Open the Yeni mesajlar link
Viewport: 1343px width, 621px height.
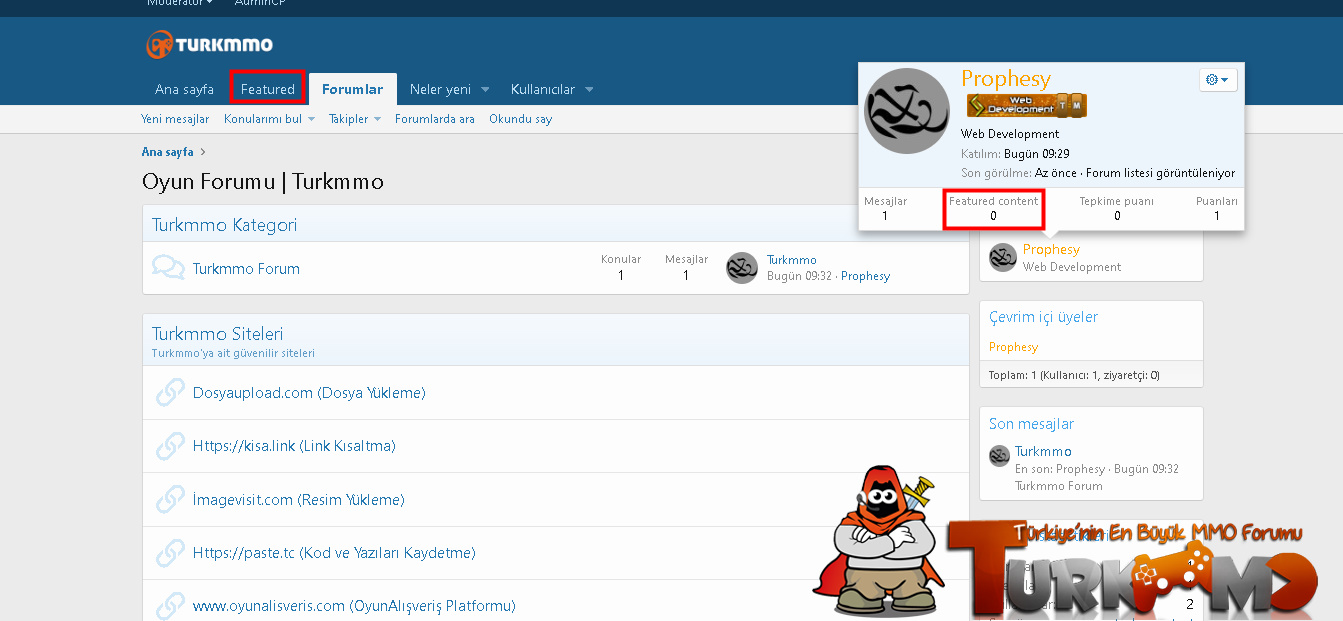pos(175,119)
